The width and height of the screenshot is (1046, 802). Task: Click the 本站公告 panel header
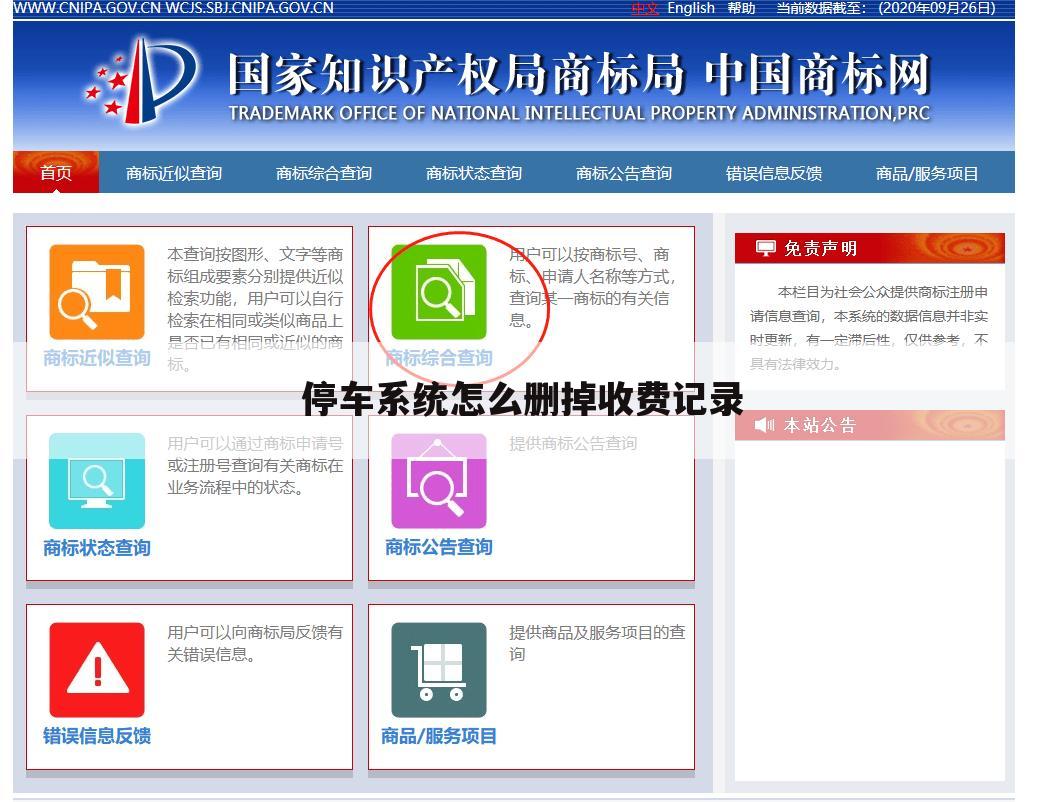pos(870,425)
